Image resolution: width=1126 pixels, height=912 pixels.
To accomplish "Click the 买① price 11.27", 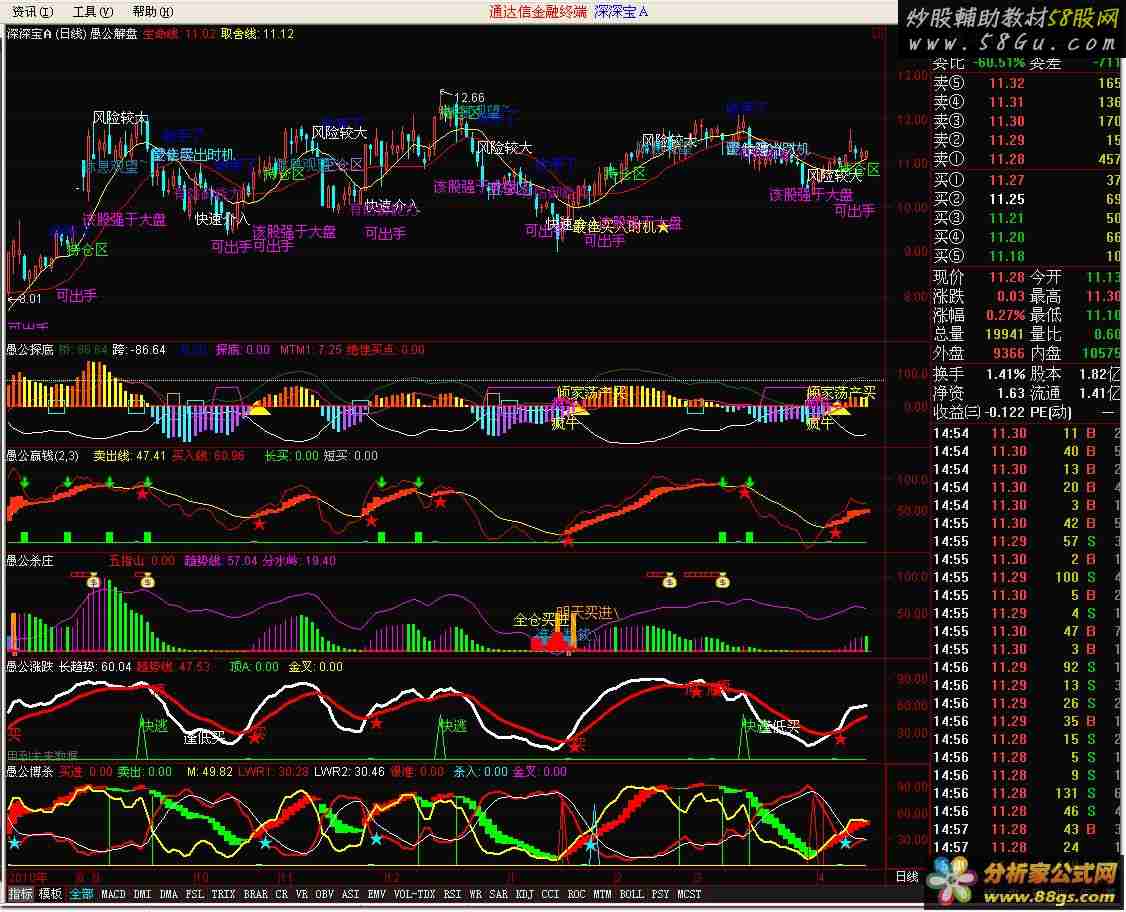I will point(1007,180).
